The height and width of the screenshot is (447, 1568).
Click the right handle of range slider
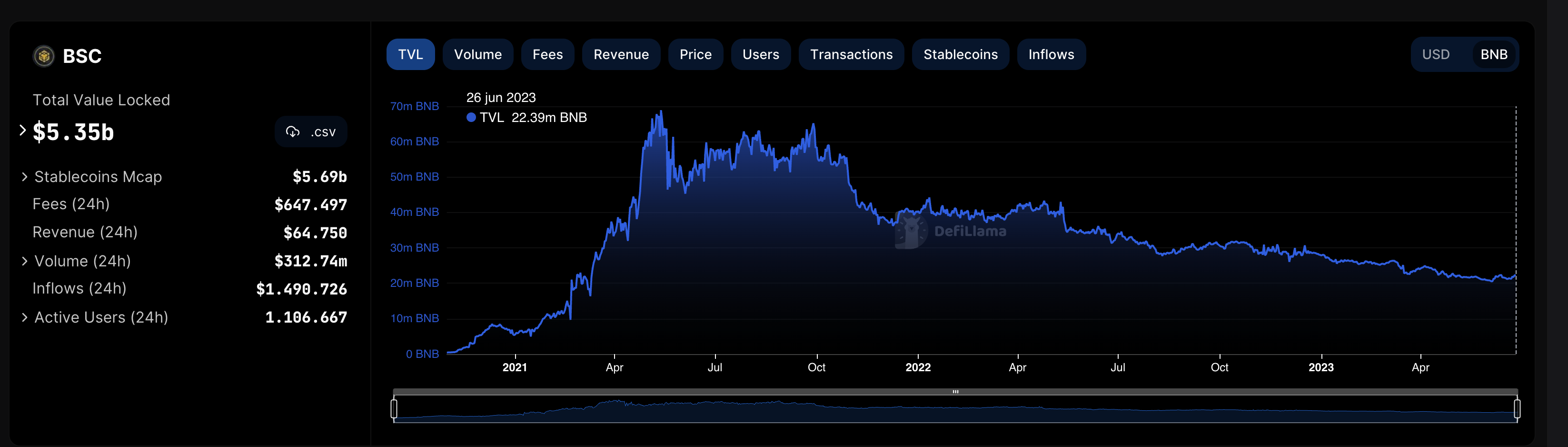(1516, 408)
